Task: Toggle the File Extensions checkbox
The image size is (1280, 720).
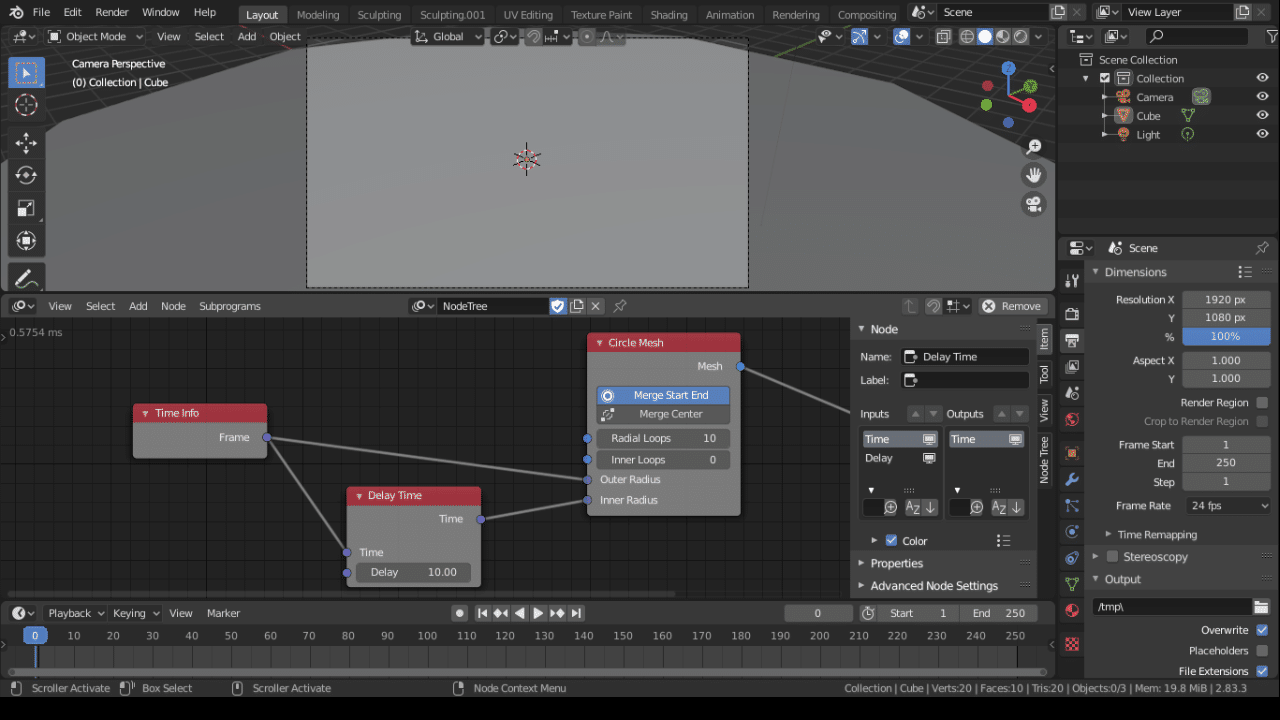Action: coord(1262,671)
